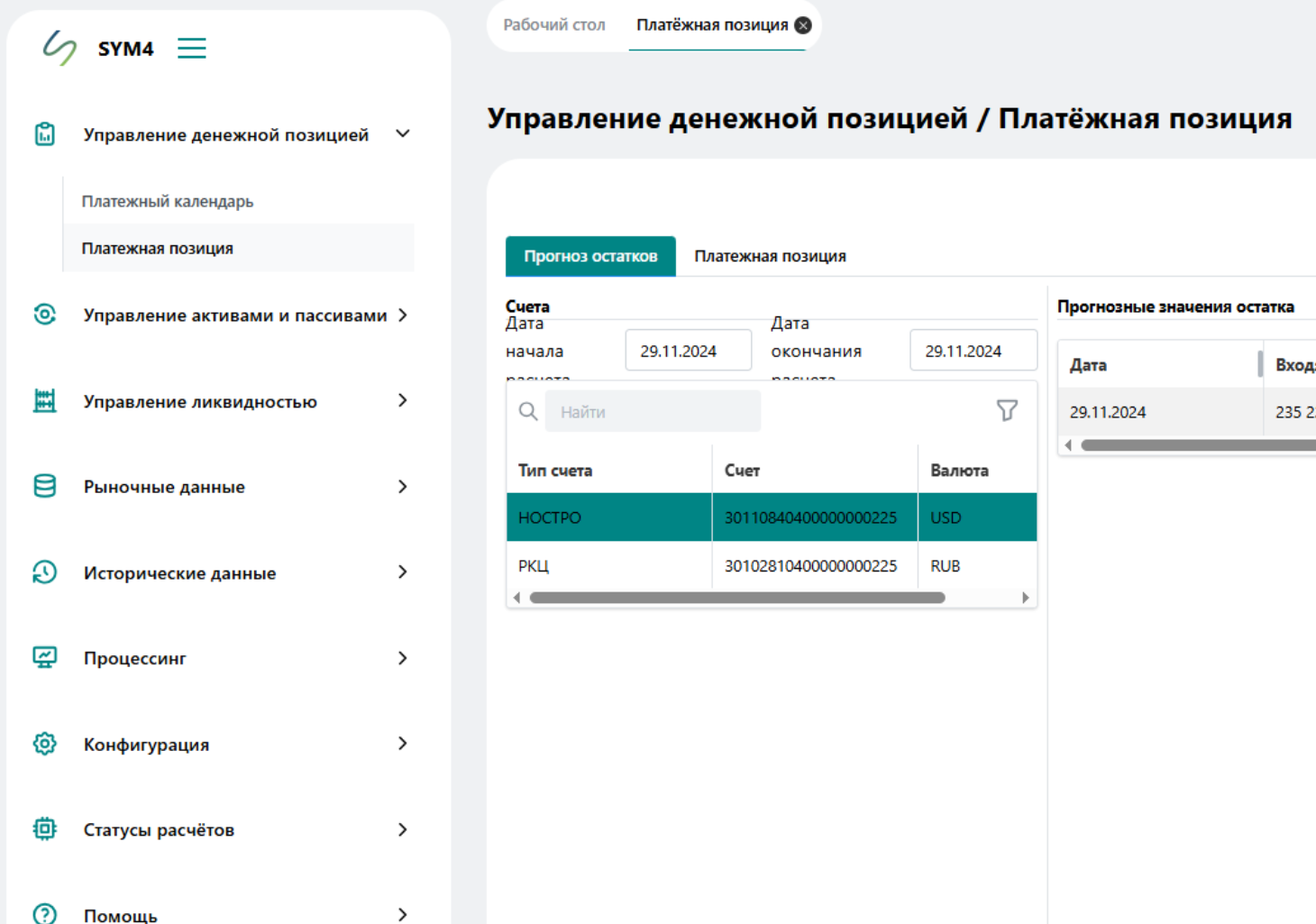Click the Конфигурация gear icon
Image resolution: width=1316 pixels, height=924 pixels.
coord(44,744)
